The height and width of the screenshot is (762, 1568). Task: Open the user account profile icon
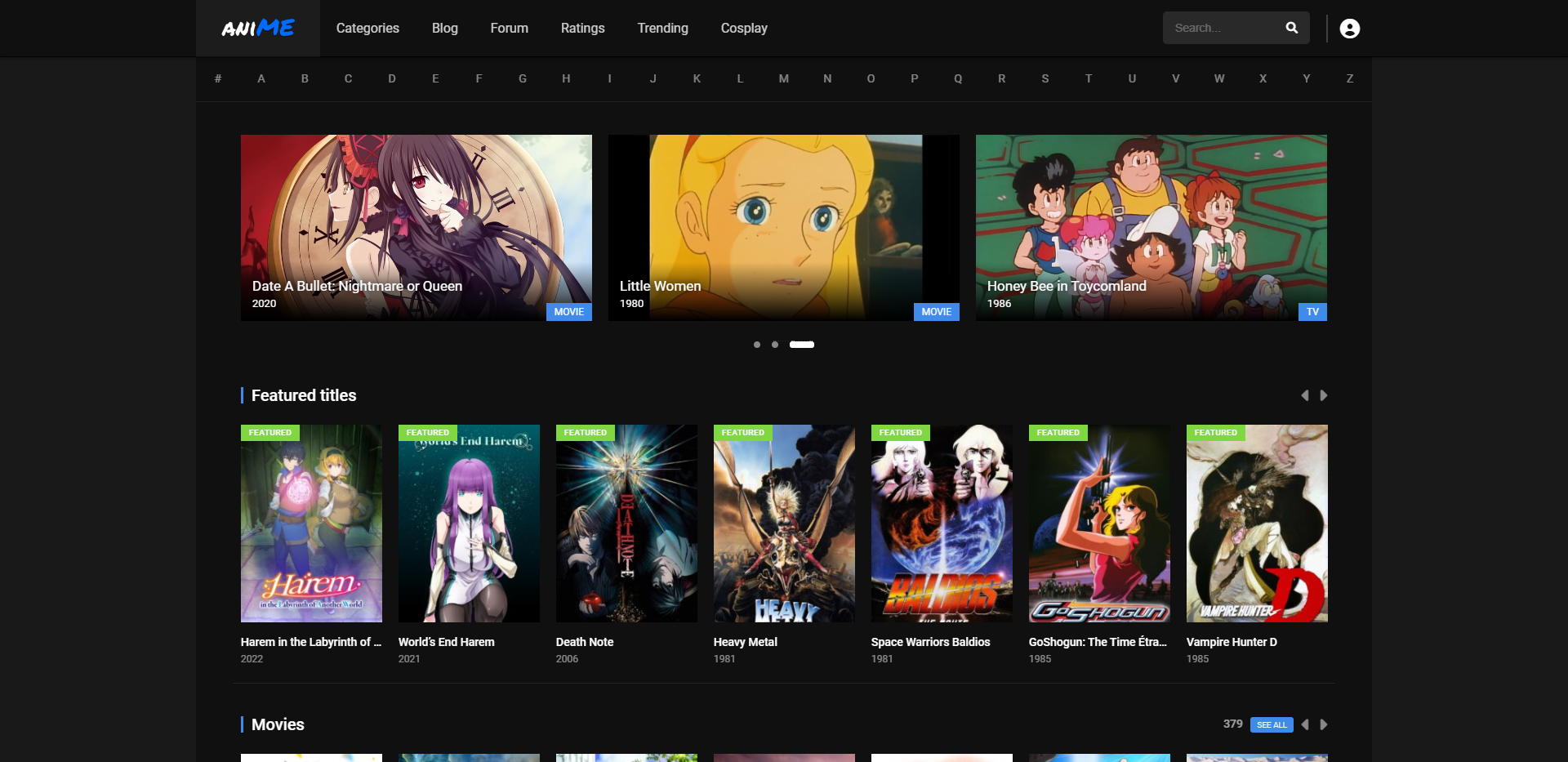[x=1349, y=29]
